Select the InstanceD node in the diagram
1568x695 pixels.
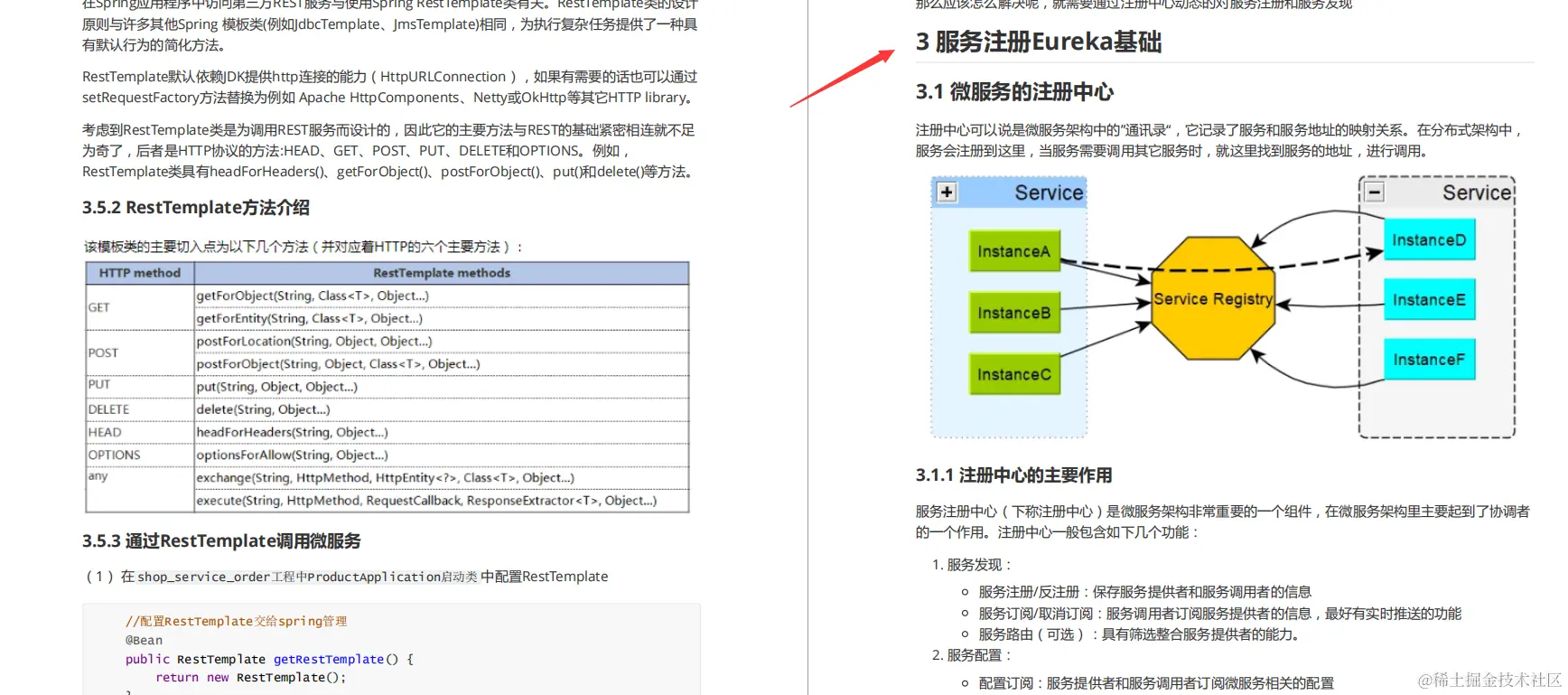click(1429, 239)
